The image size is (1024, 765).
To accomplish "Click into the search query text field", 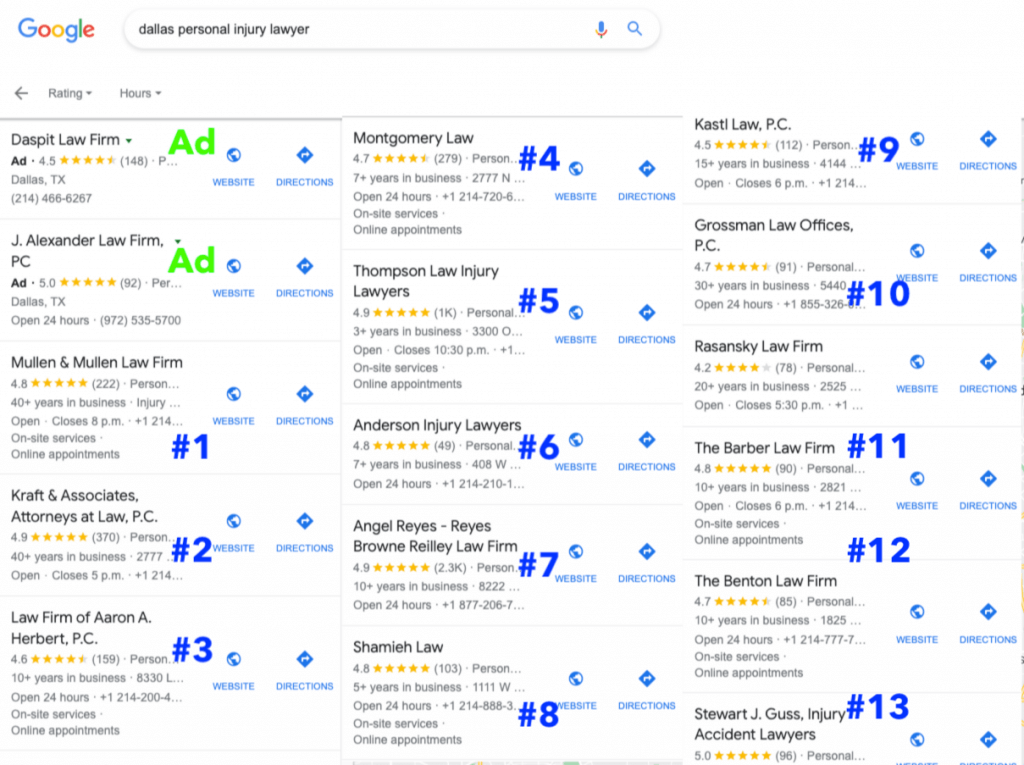I will 350,29.
